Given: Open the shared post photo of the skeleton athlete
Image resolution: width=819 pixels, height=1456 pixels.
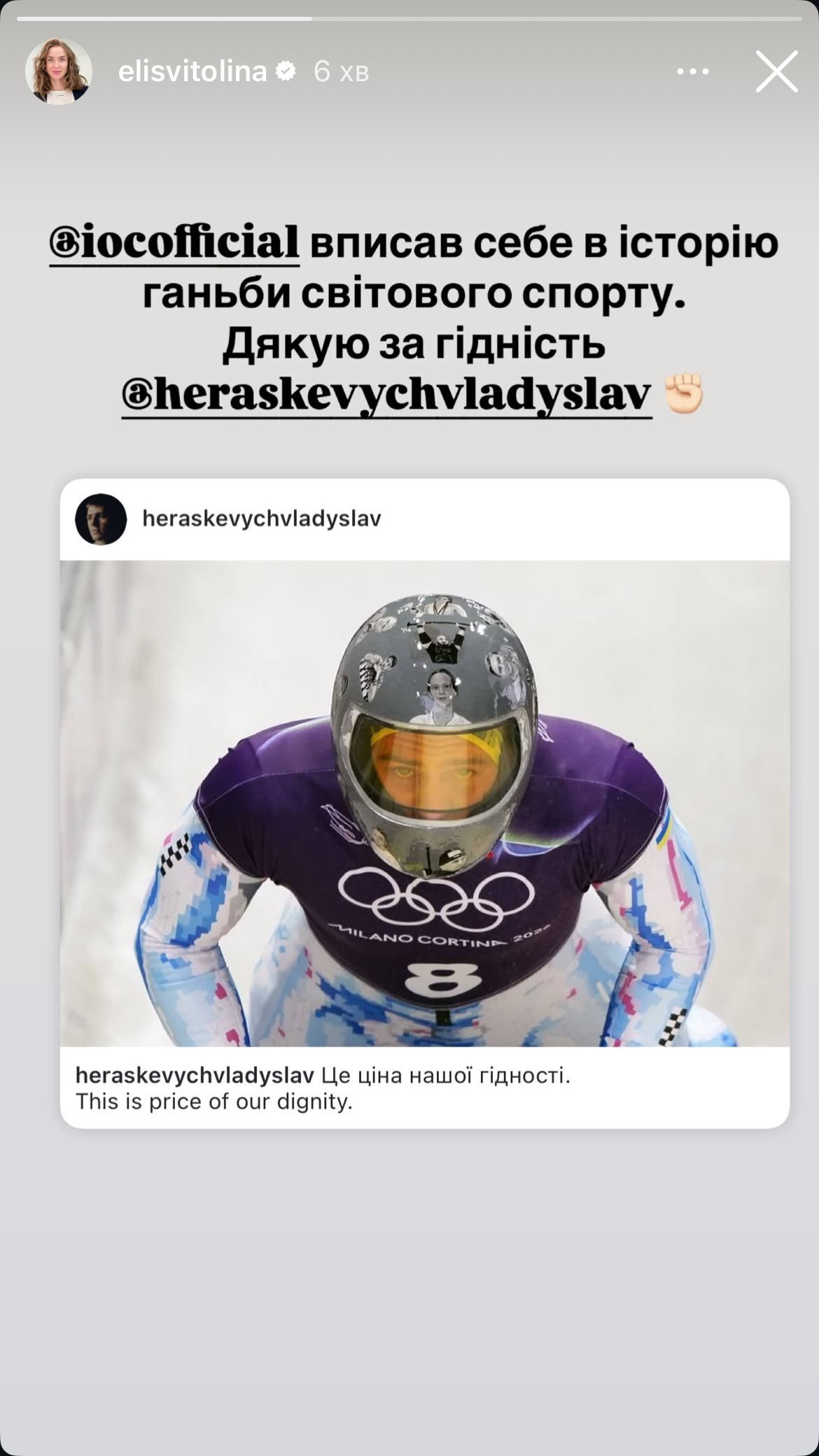Looking at the screenshot, I should point(425,803).
